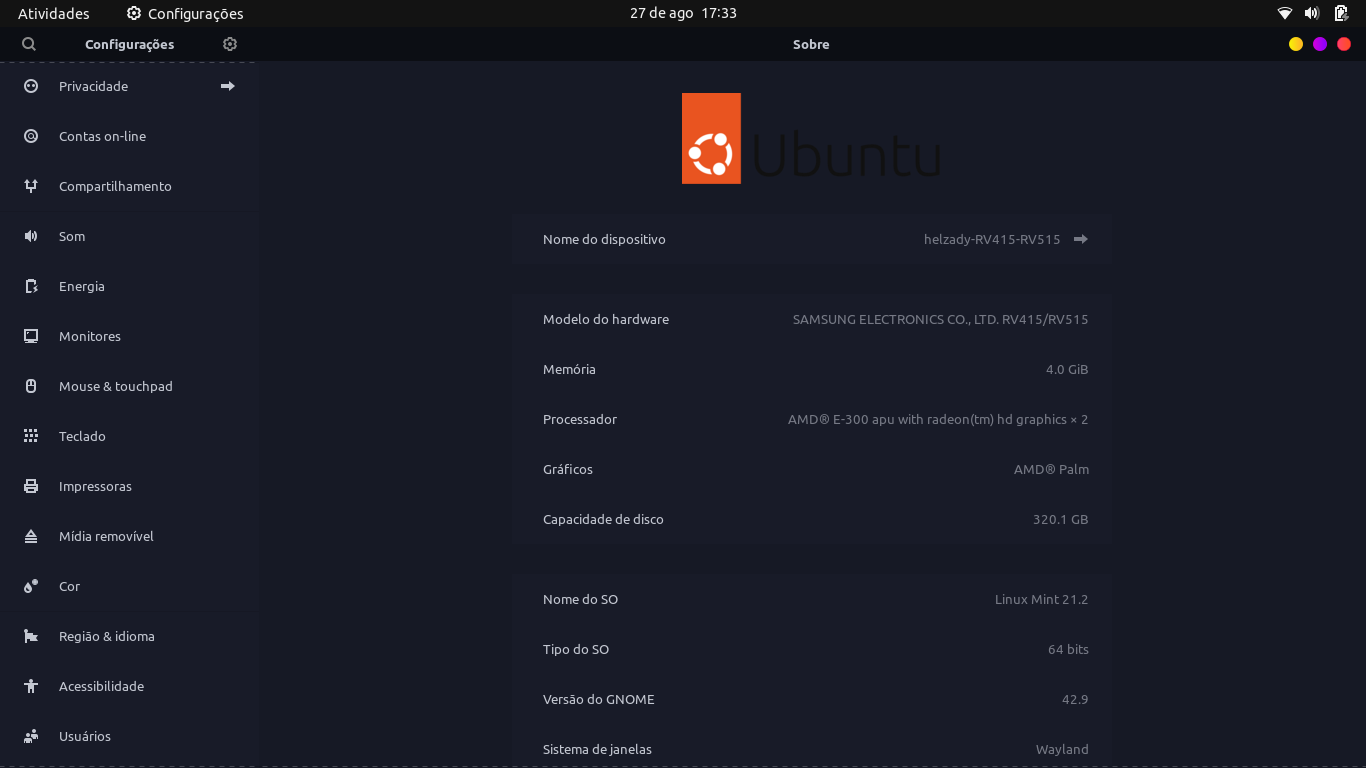The height and width of the screenshot is (768, 1366).
Task: Click the Contas on-line icon
Action: point(31,136)
